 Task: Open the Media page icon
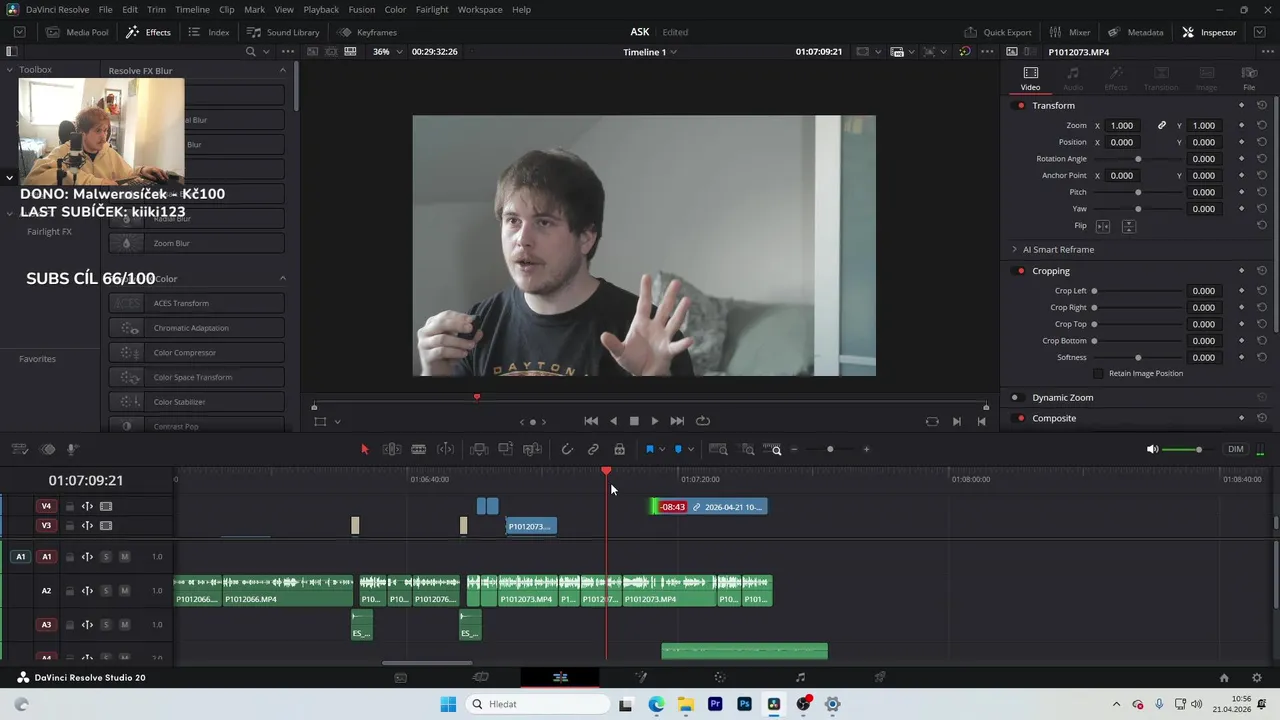(x=401, y=677)
